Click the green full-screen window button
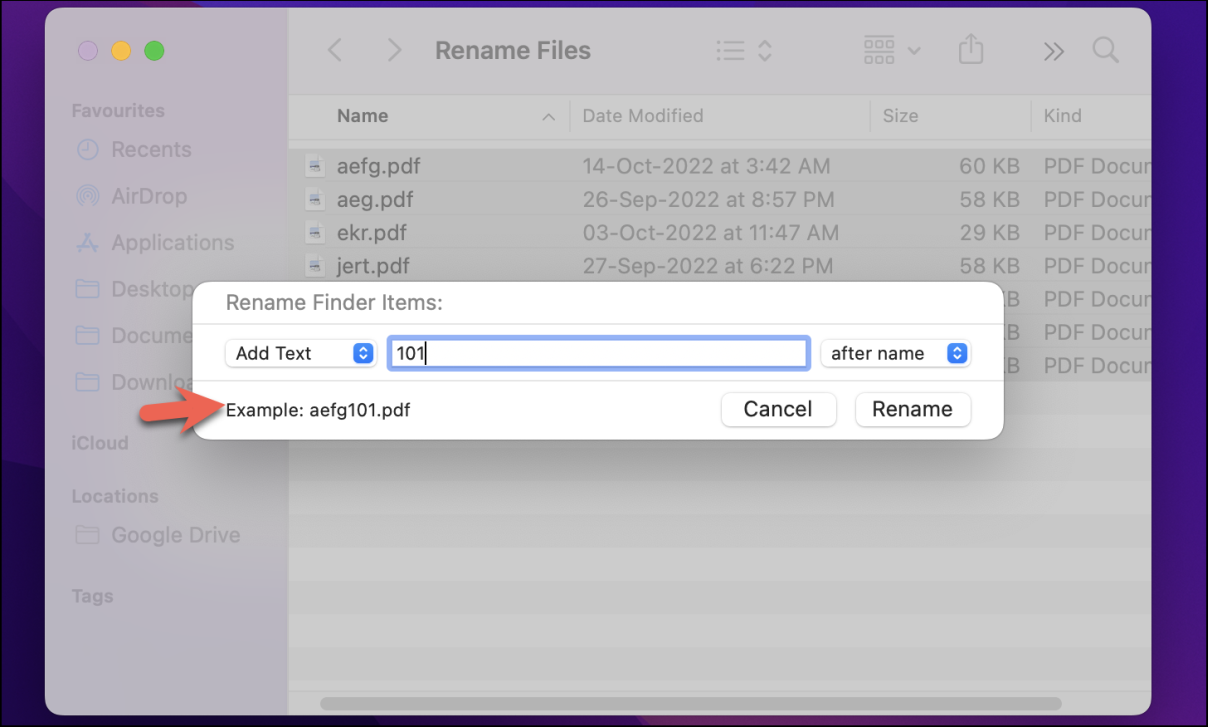This screenshot has width=1208, height=727. pyautogui.click(x=154, y=51)
